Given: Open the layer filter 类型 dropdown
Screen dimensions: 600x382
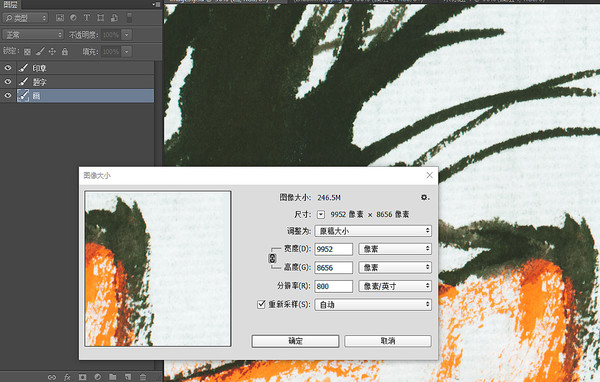Looking at the screenshot, I should click(25, 18).
